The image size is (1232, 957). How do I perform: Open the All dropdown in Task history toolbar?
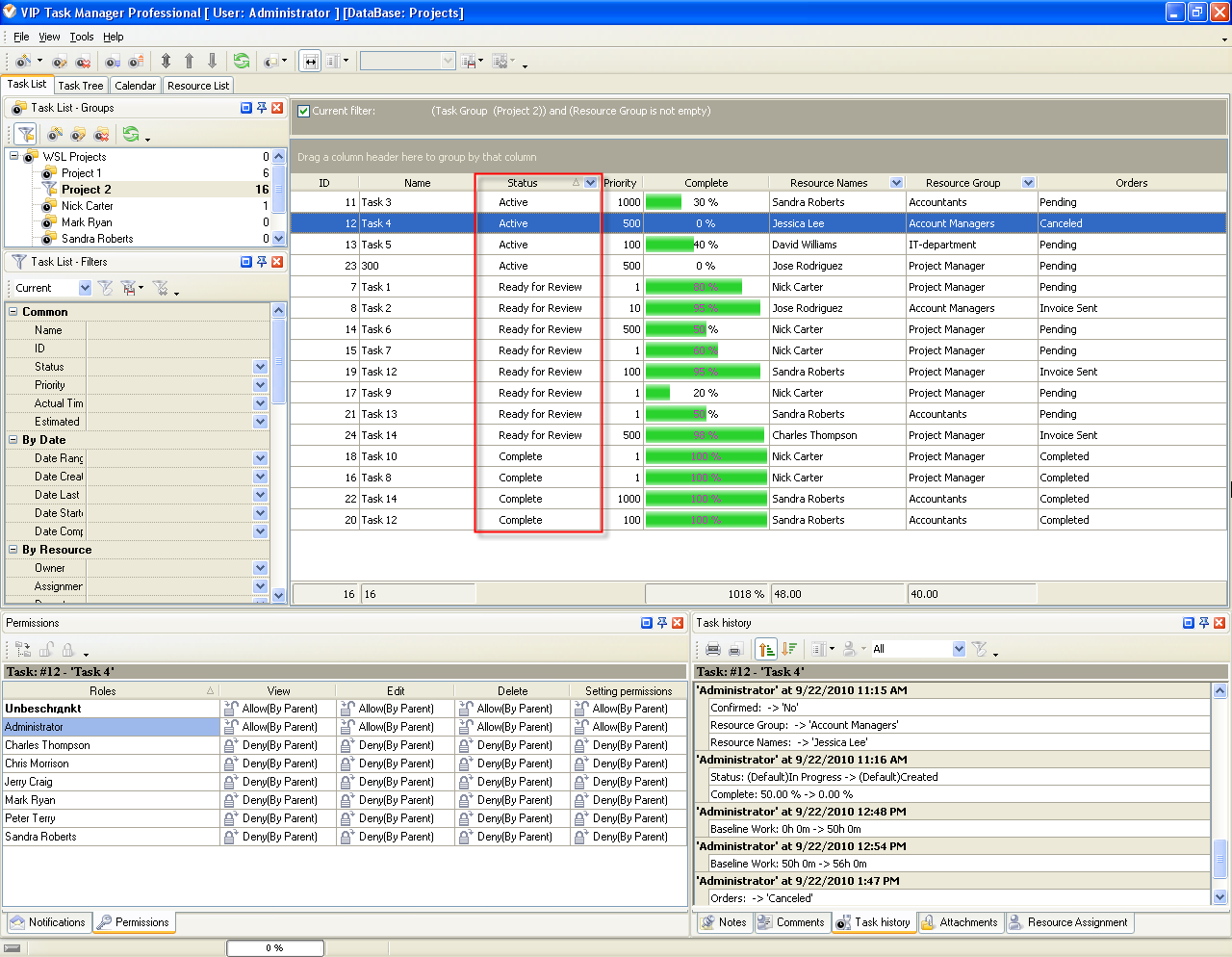957,648
